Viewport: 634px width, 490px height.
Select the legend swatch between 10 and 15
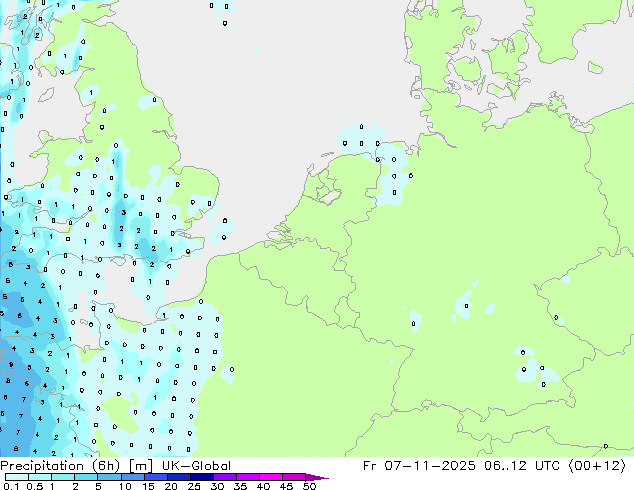pos(133,477)
